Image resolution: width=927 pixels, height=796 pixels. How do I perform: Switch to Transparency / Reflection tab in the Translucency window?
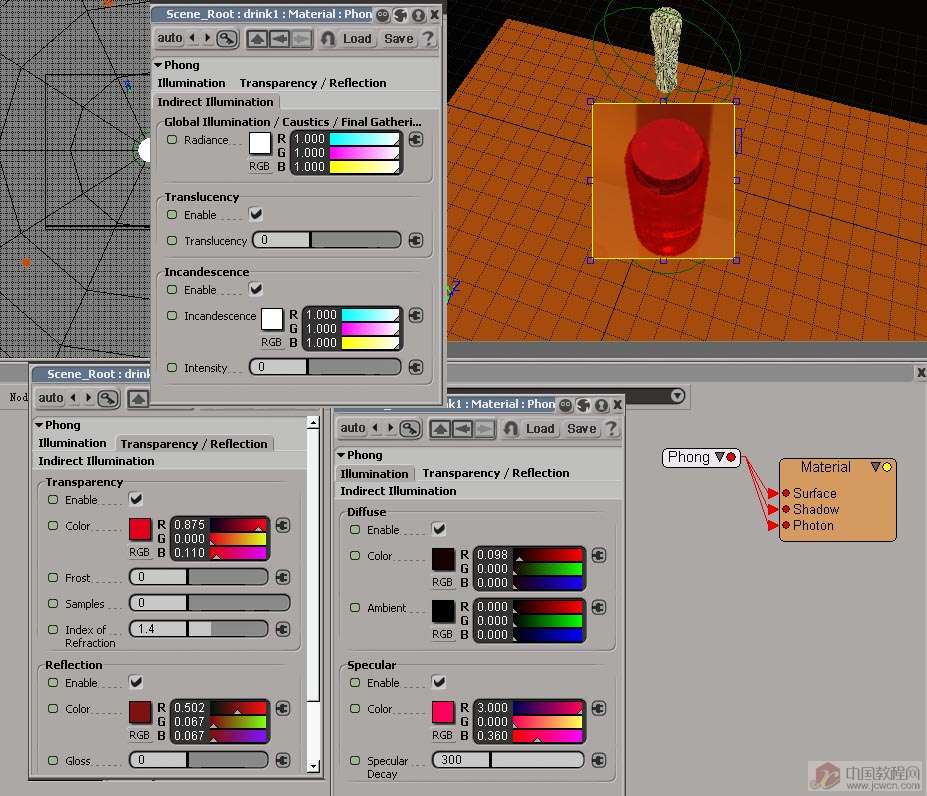click(x=313, y=83)
